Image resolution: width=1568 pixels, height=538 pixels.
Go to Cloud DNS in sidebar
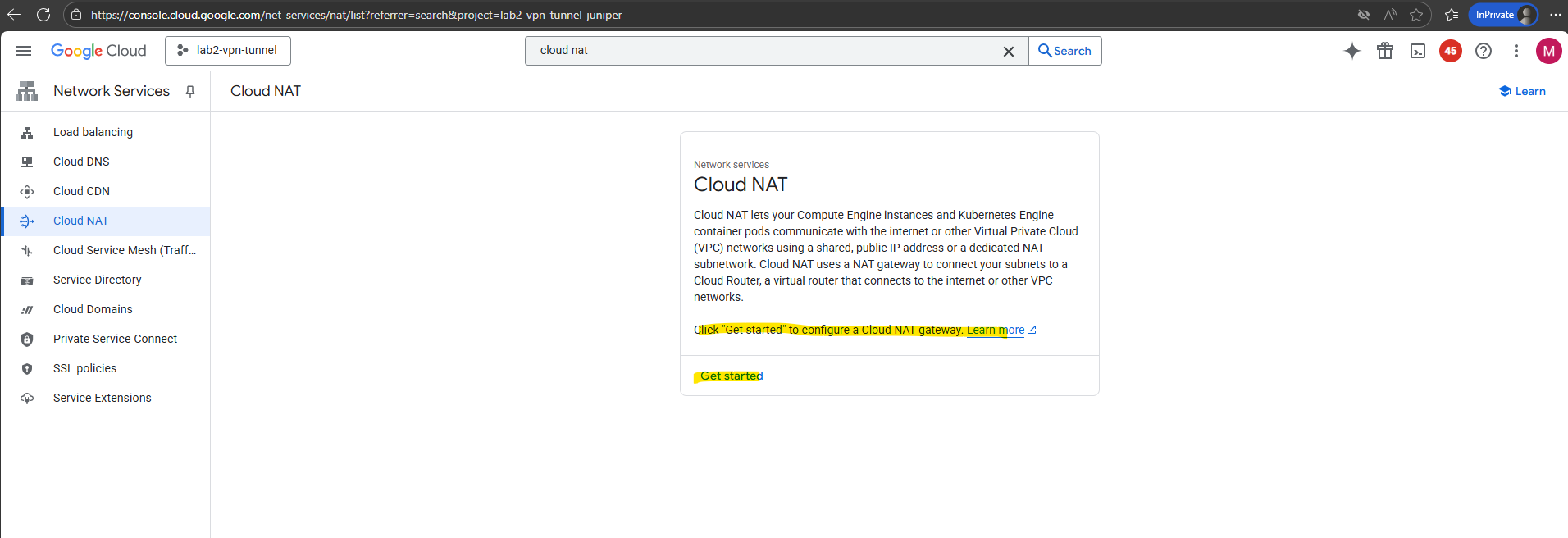[81, 162]
